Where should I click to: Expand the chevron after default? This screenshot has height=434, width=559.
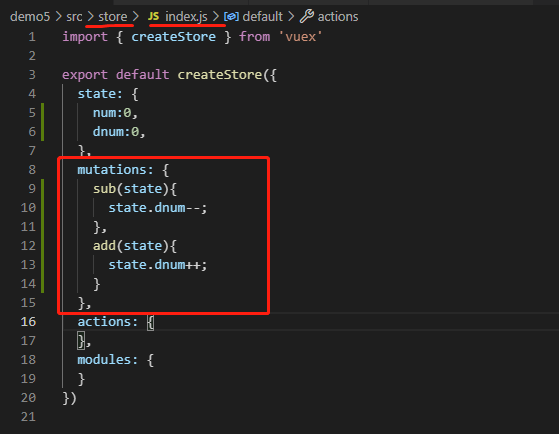pos(291,16)
